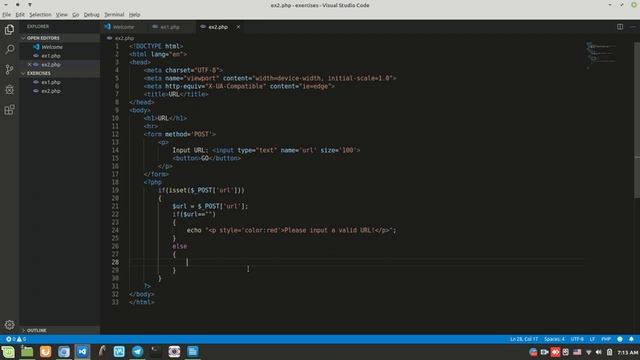The image size is (640, 360).
Task: Open the Go menu
Action: pos(76,15)
